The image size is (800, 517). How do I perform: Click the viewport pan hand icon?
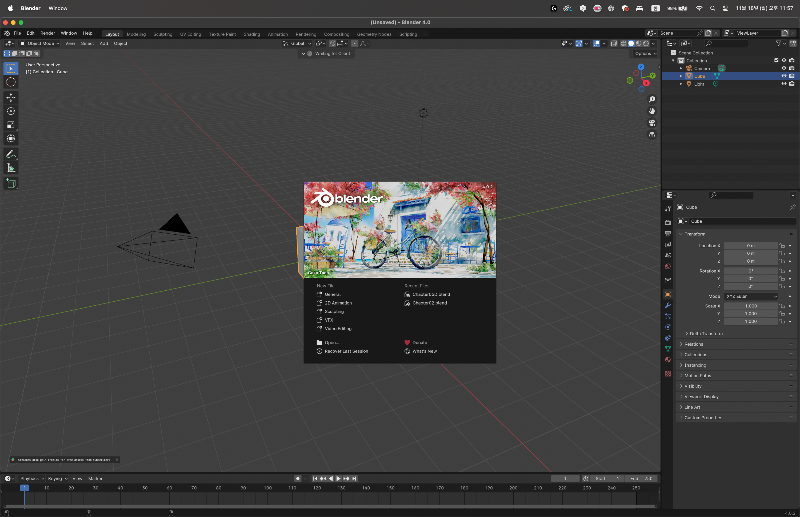652,111
